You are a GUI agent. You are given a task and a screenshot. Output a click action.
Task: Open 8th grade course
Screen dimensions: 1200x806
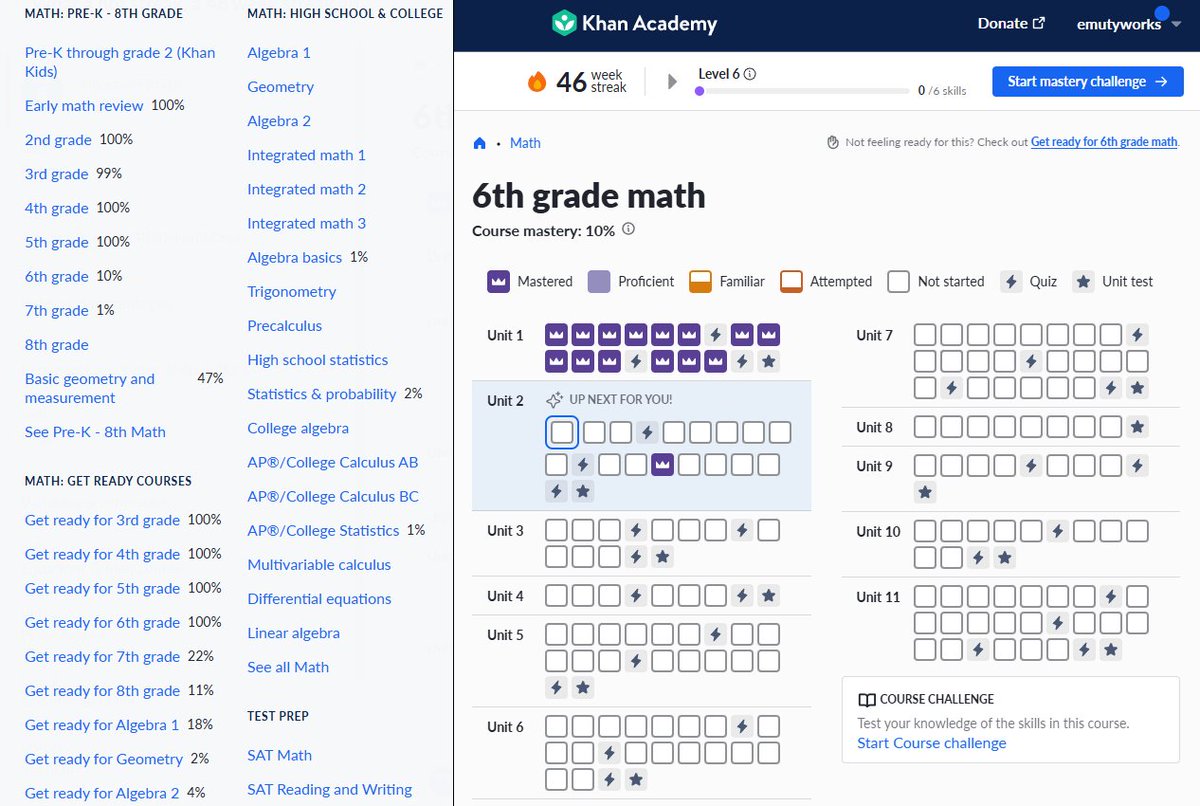[x=57, y=344]
